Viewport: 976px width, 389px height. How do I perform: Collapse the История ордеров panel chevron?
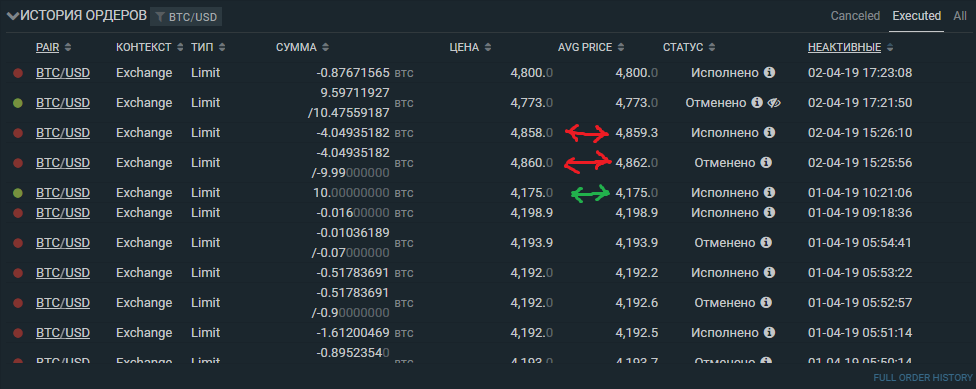coord(12,16)
